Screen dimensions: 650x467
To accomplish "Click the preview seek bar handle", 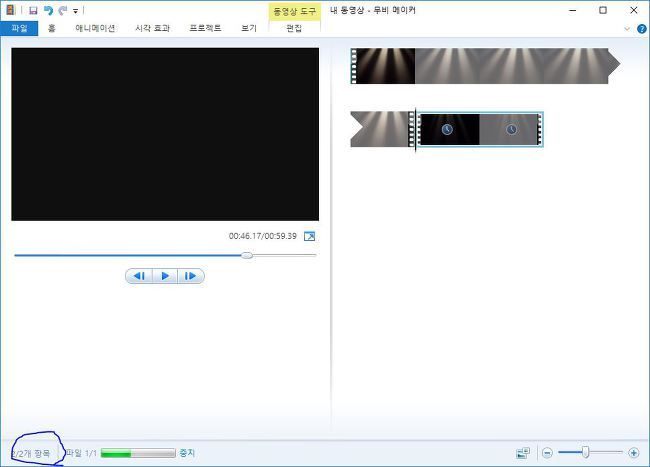I will [x=247, y=255].
